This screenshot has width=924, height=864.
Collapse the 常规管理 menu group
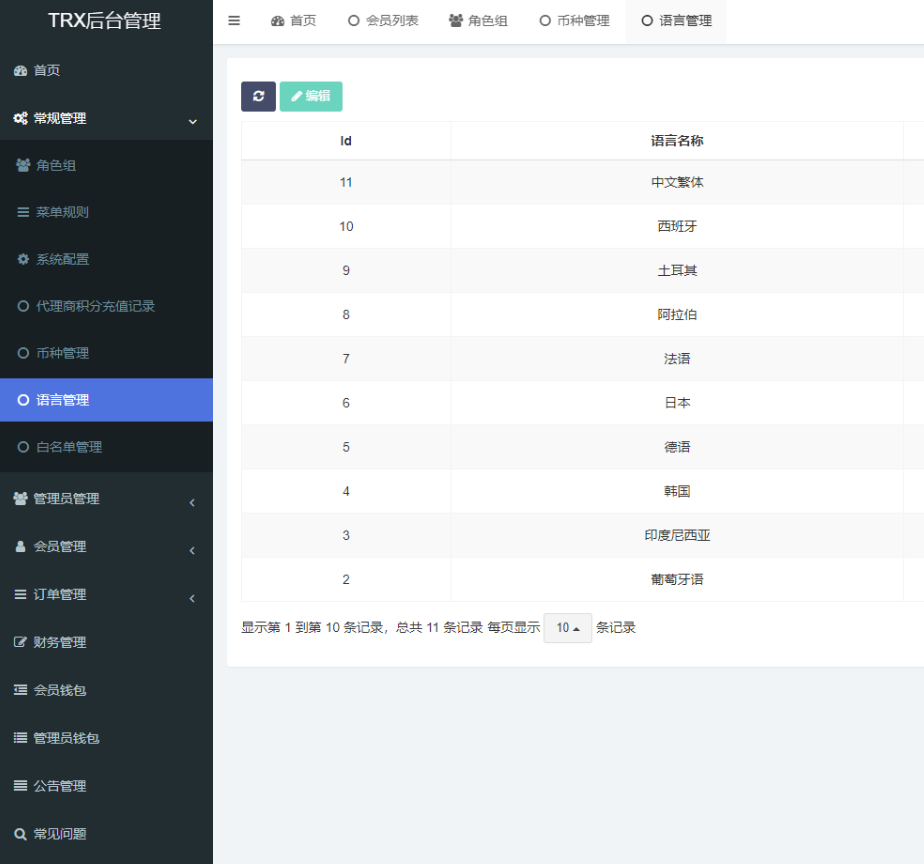click(106, 118)
